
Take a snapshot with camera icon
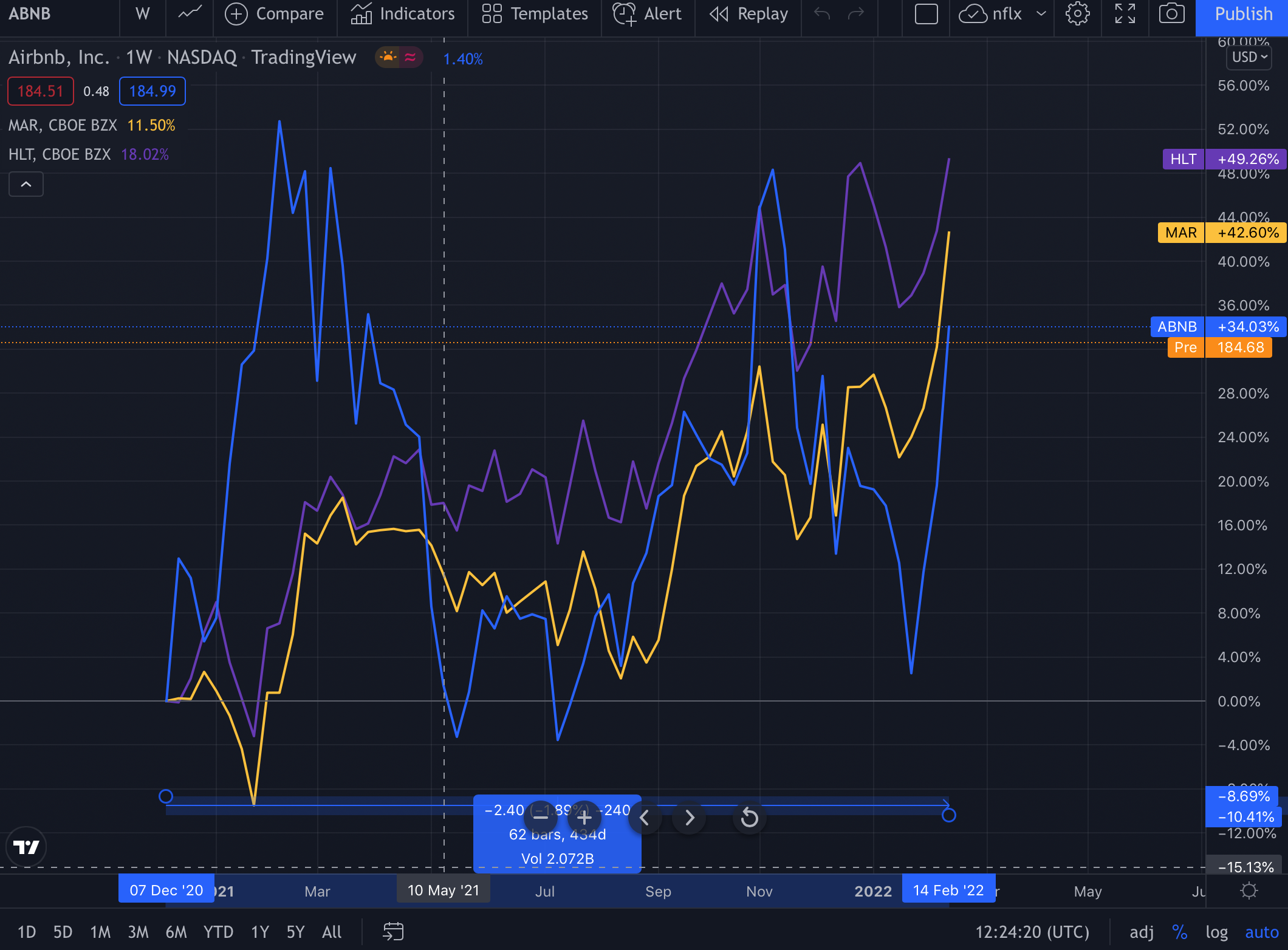coord(1171,13)
